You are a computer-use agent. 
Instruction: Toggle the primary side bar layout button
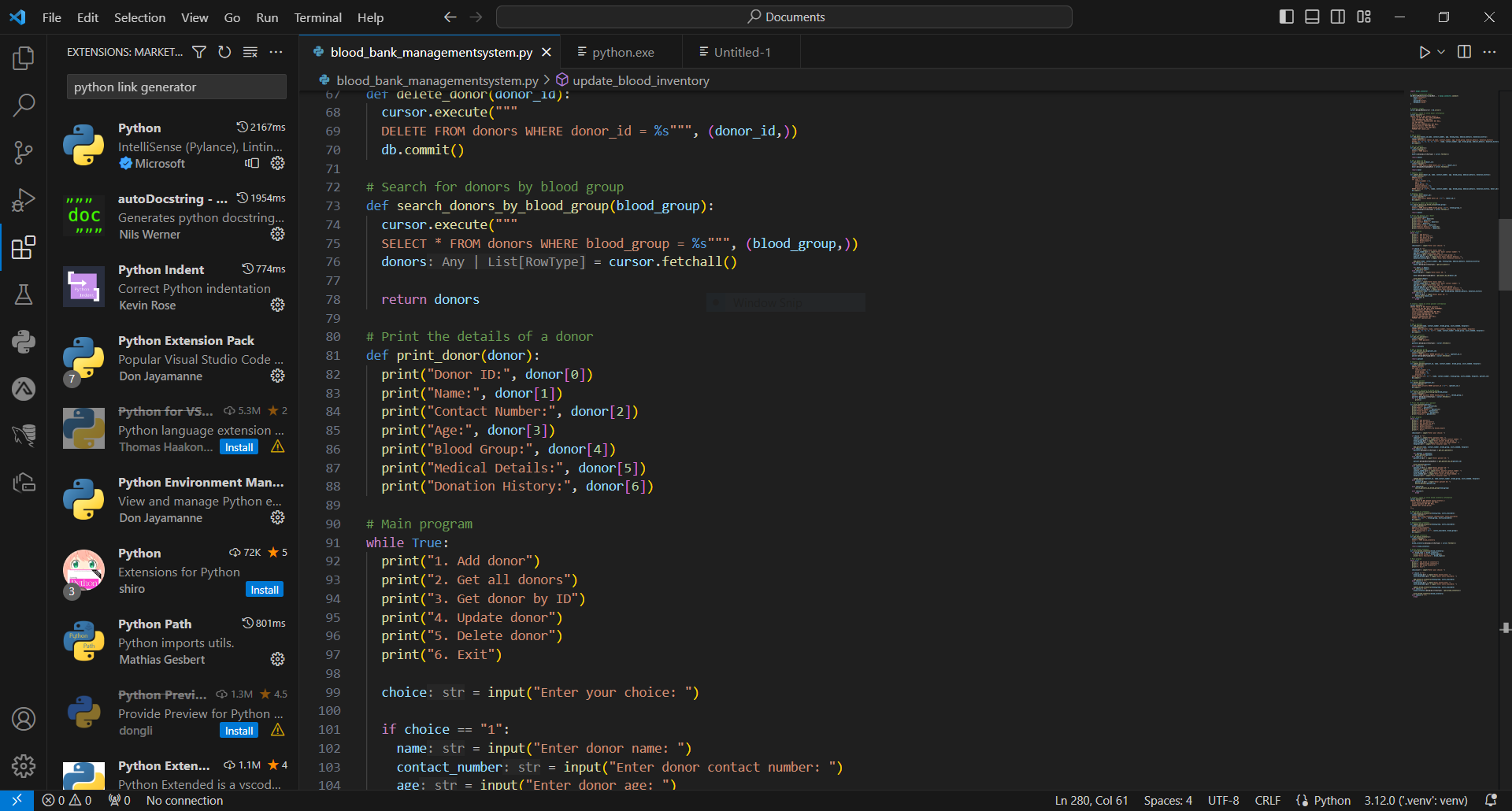tap(1287, 17)
